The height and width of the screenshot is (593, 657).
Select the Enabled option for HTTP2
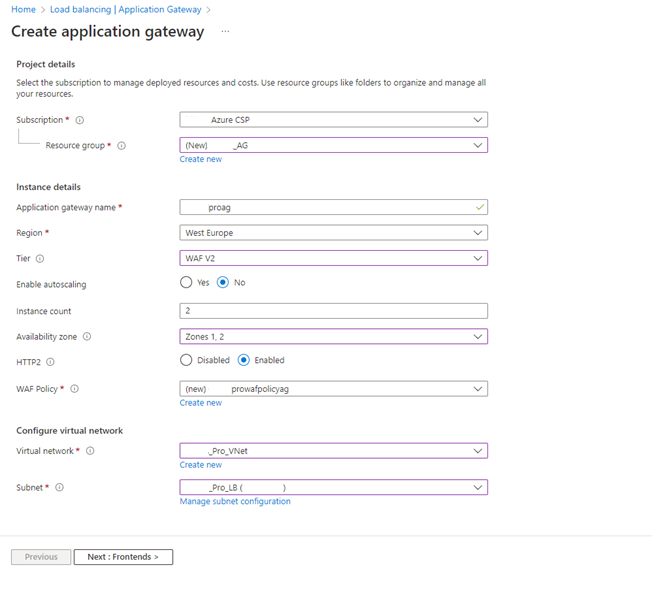(x=244, y=360)
